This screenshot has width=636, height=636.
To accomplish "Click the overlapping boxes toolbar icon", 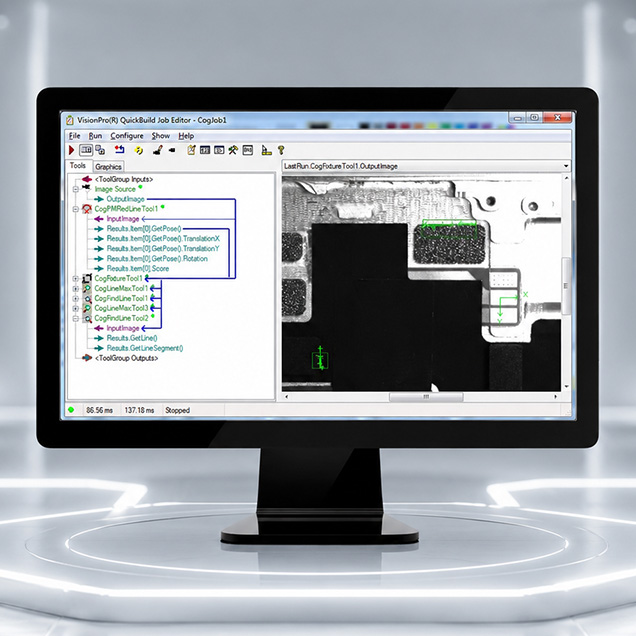I will pyautogui.click(x=100, y=150).
